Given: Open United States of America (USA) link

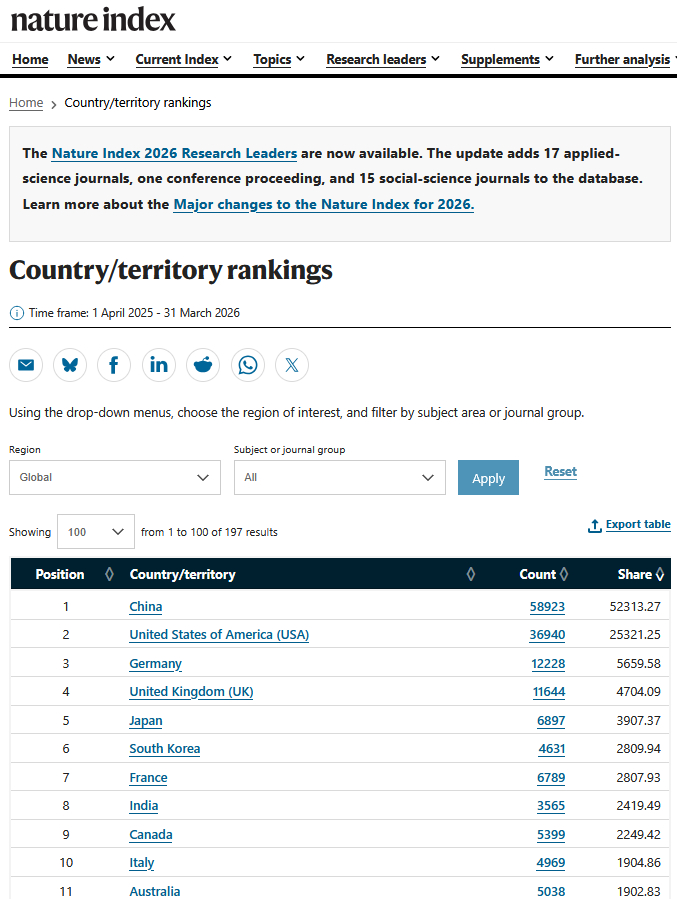Looking at the screenshot, I should coord(219,635).
